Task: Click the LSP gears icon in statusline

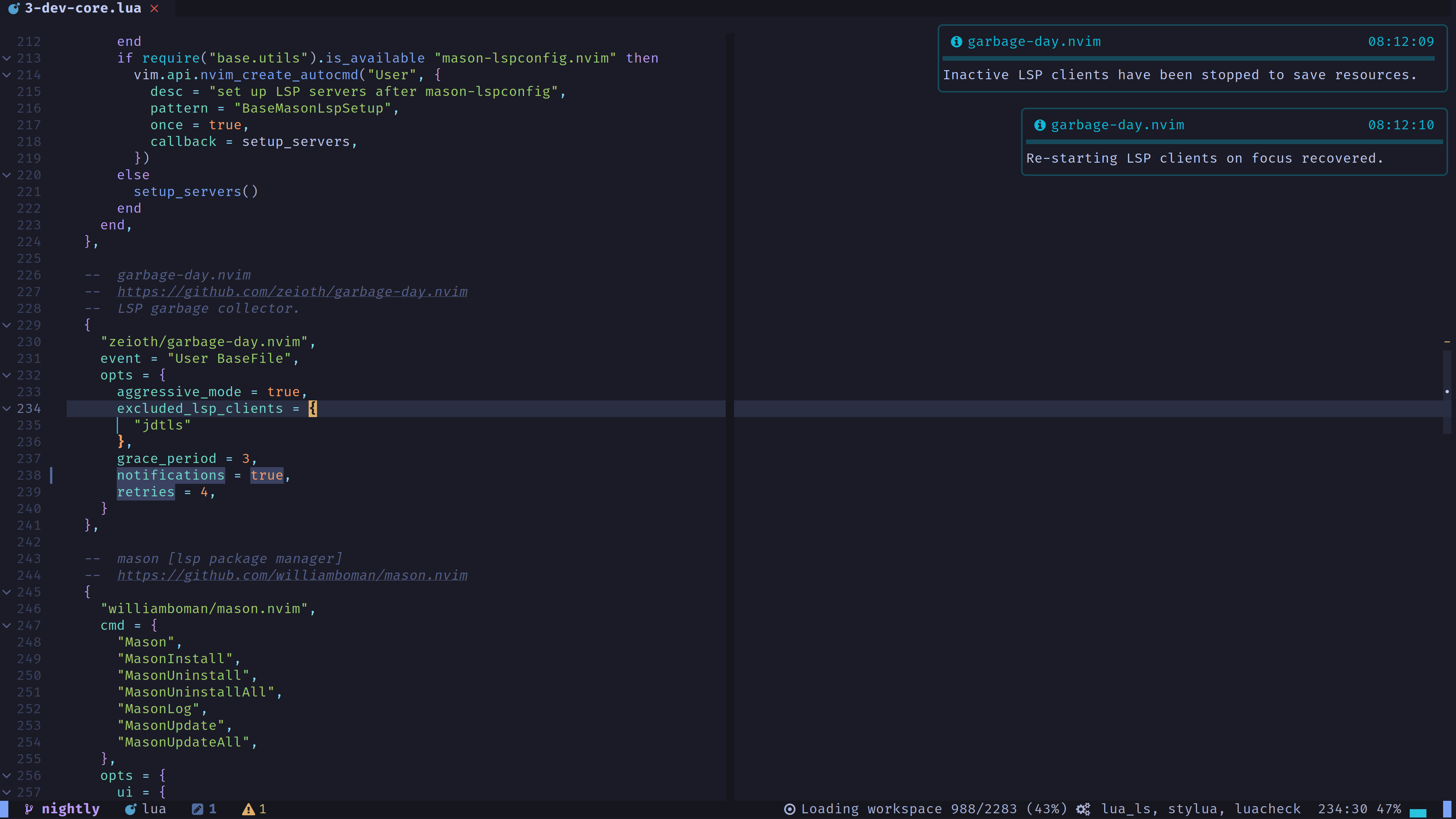Action: click(x=1083, y=810)
